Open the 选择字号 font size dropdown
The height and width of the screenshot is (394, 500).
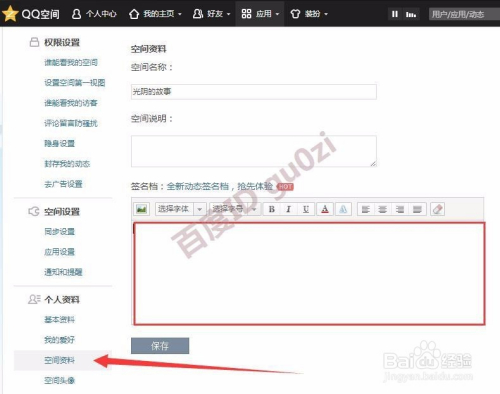(235, 209)
